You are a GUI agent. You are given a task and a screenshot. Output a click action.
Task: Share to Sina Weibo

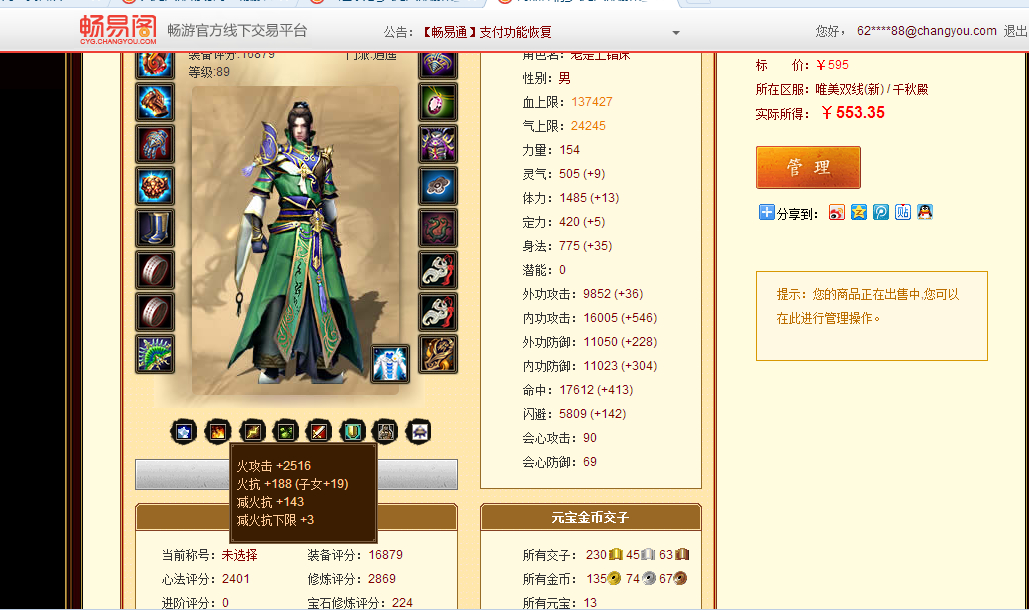(x=837, y=213)
